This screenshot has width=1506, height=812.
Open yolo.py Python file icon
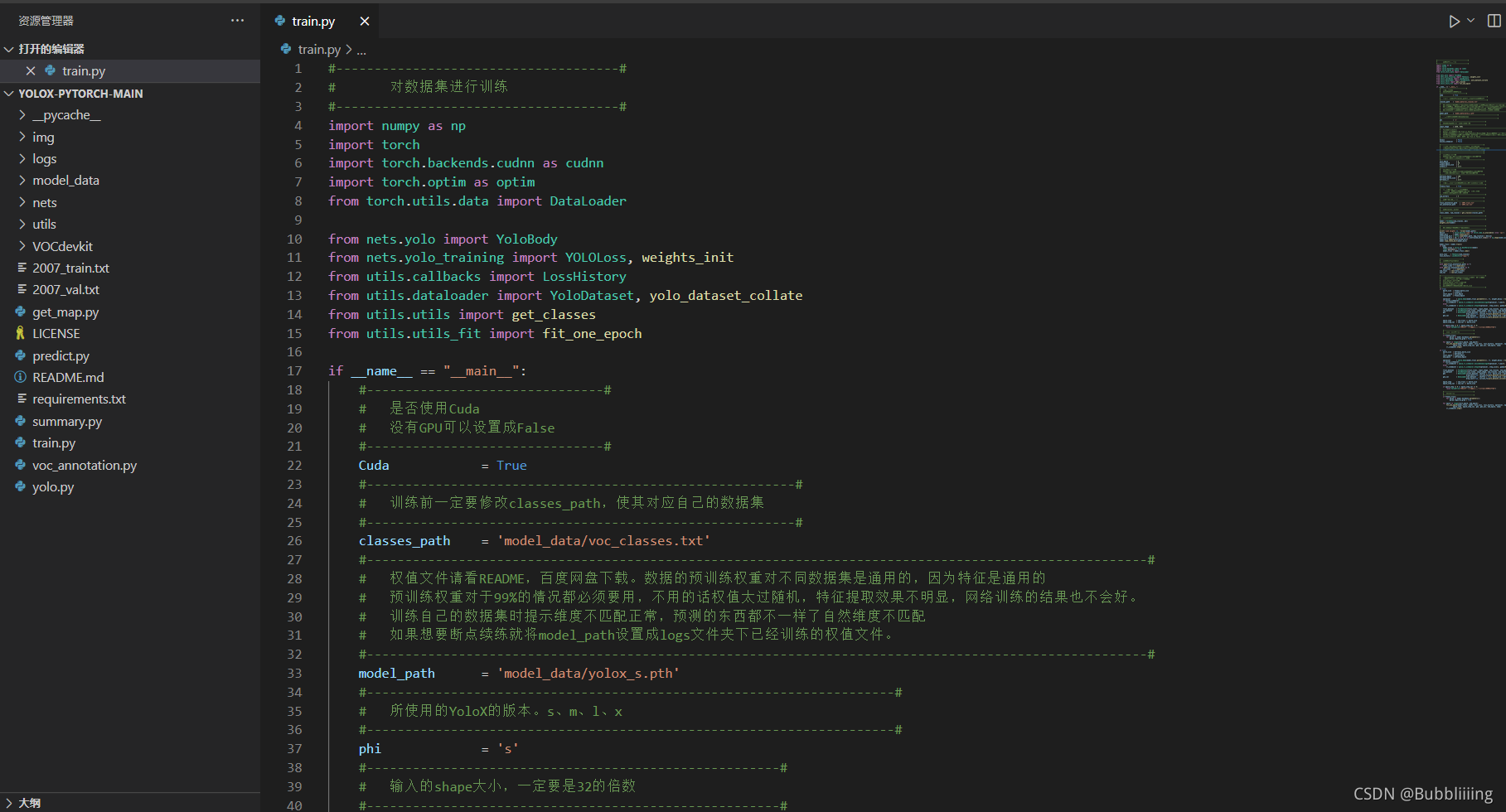pos(21,486)
